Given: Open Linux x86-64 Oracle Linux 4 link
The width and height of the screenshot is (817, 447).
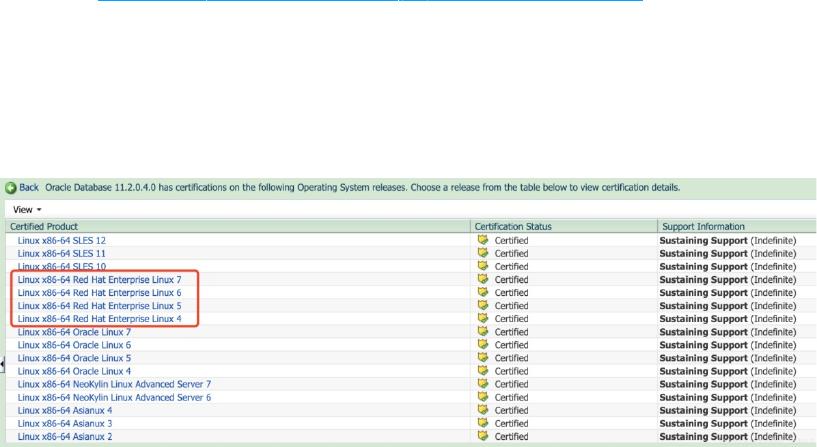Looking at the screenshot, I should 74,371.
